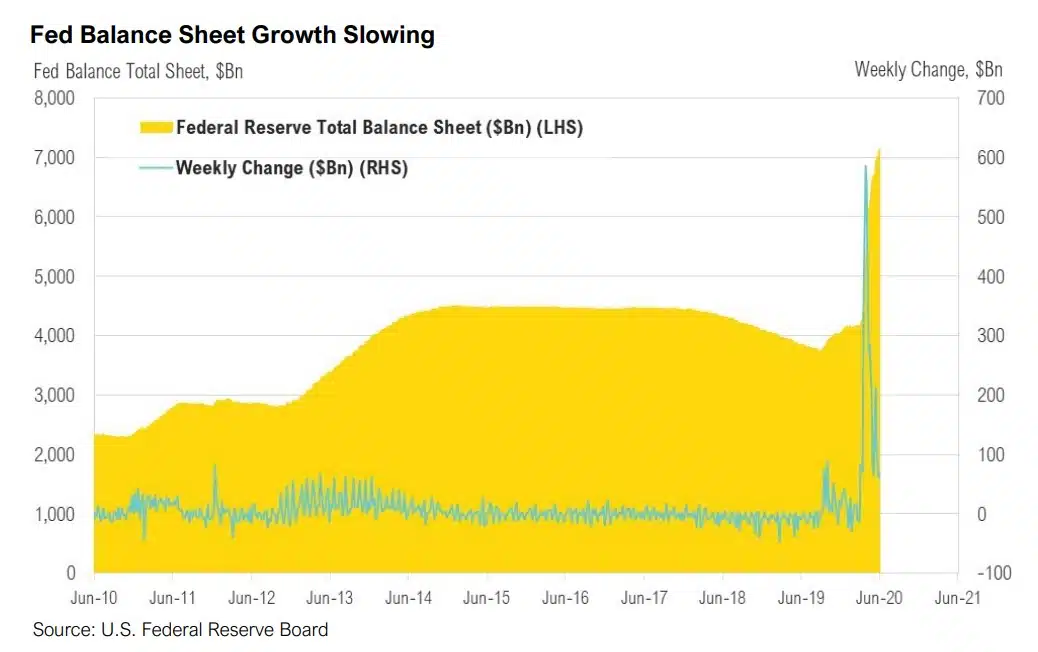Click the 'Weekly Change, $Bn' right axis title

pyautogui.click(x=928, y=70)
